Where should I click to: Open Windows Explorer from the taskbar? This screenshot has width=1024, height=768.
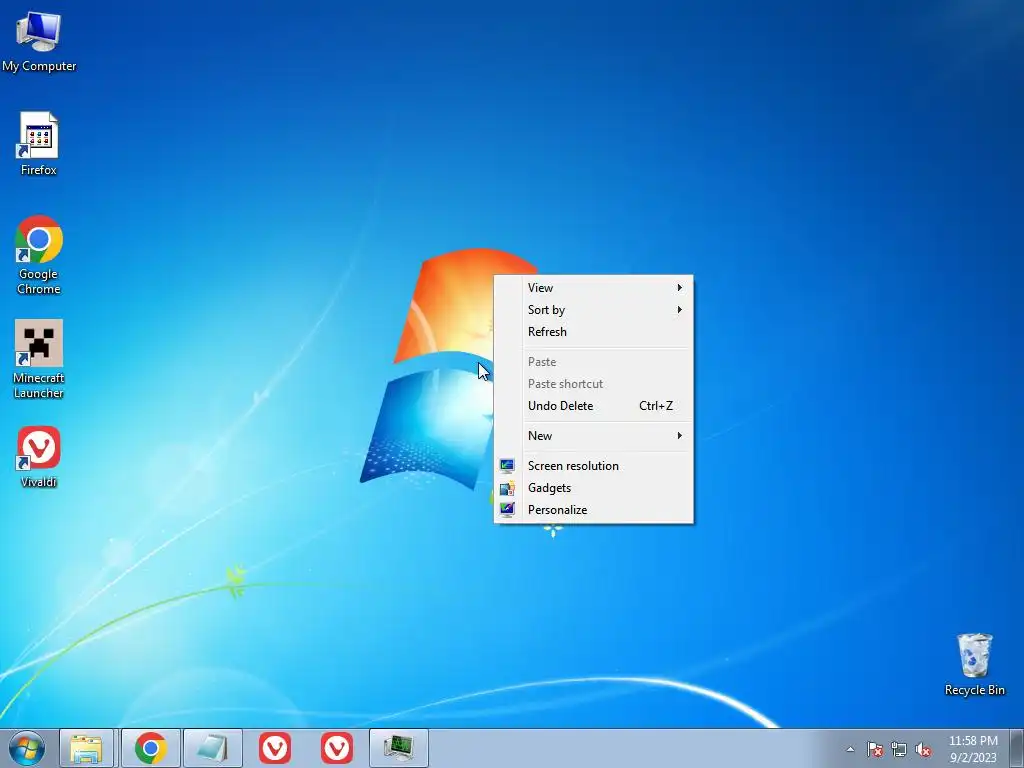[x=87, y=748]
